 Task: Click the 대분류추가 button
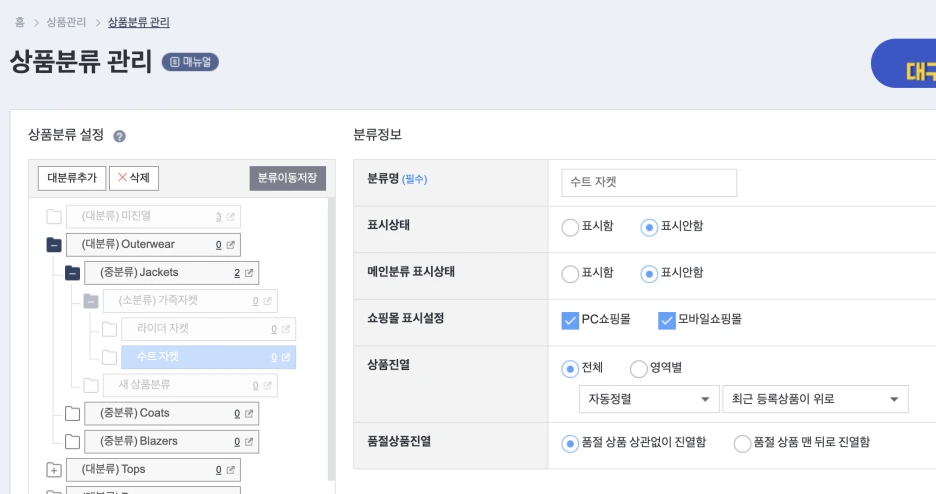coord(72,178)
